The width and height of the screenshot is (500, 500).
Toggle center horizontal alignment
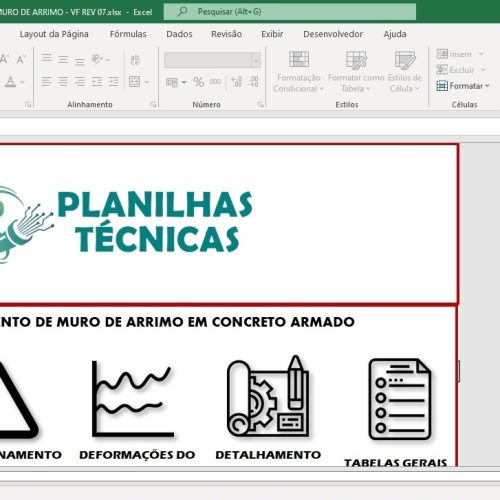tap(63, 82)
